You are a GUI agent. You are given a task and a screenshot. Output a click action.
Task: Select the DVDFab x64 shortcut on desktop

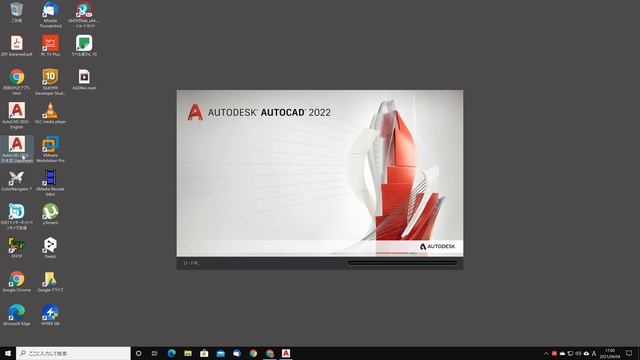pyautogui.click(x=84, y=14)
